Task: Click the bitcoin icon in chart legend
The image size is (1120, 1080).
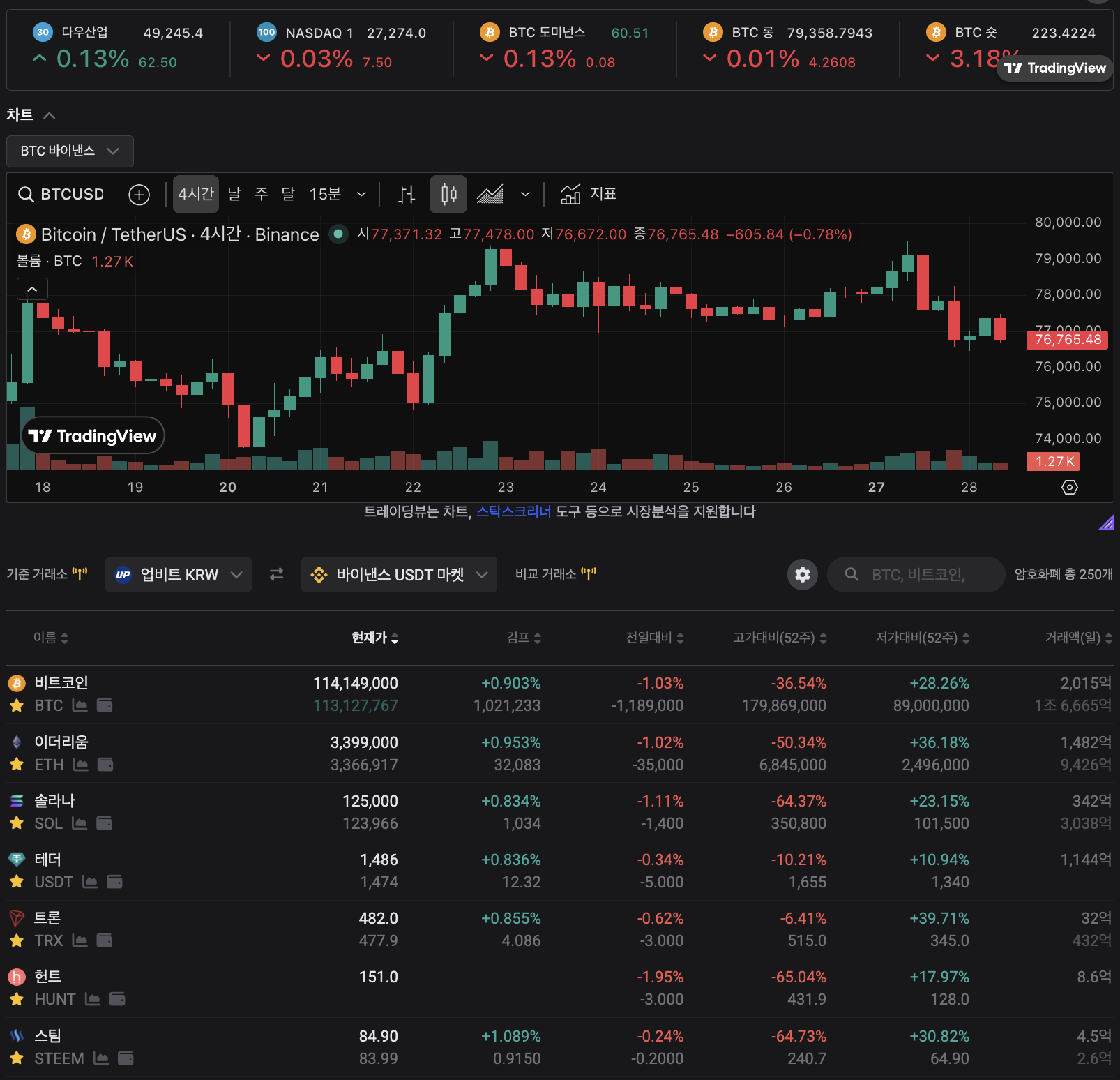Action: (x=26, y=234)
